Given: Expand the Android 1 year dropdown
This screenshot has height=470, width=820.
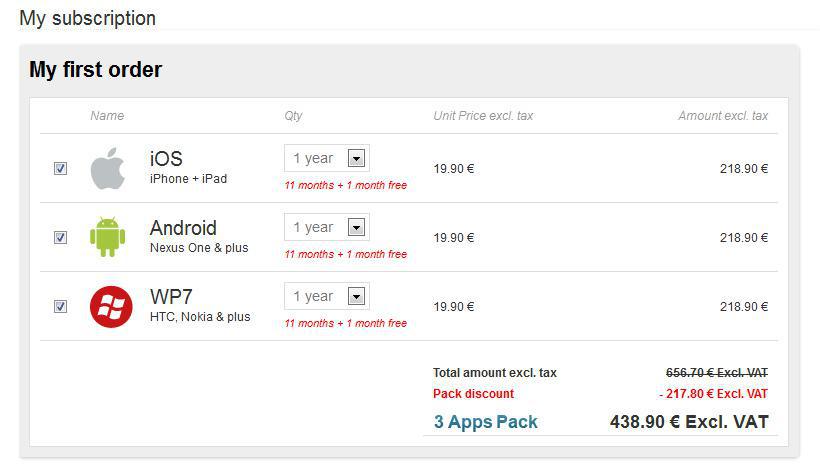Looking at the screenshot, I should pyautogui.click(x=327, y=227).
